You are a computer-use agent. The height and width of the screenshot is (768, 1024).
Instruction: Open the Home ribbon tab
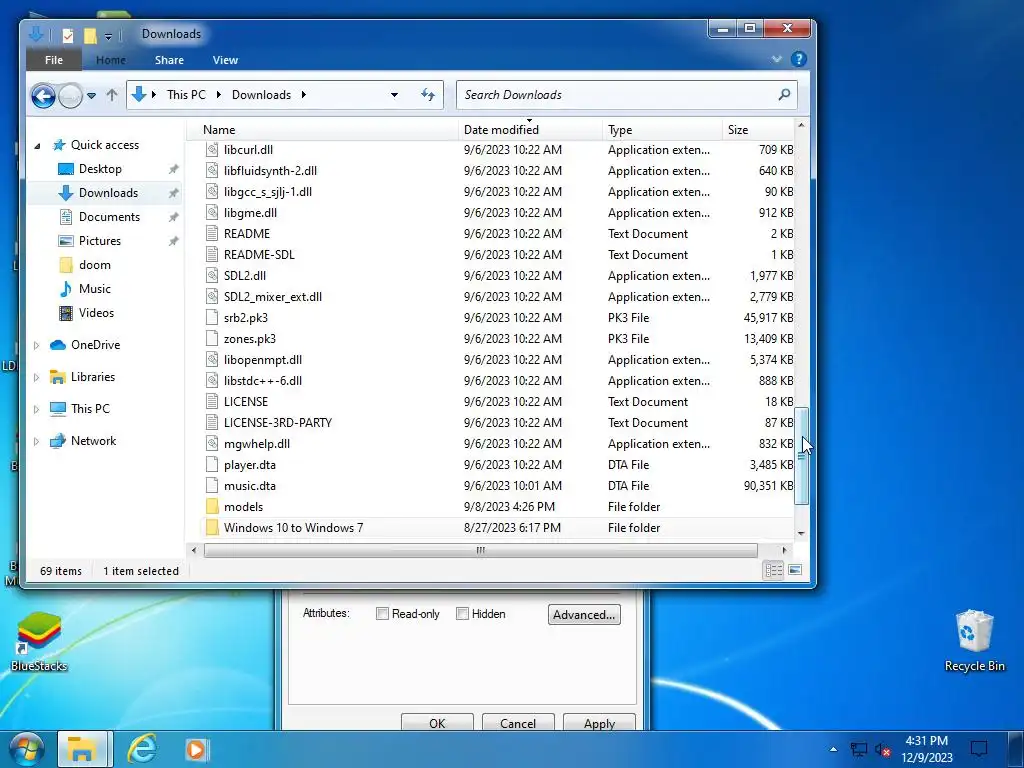(x=110, y=60)
